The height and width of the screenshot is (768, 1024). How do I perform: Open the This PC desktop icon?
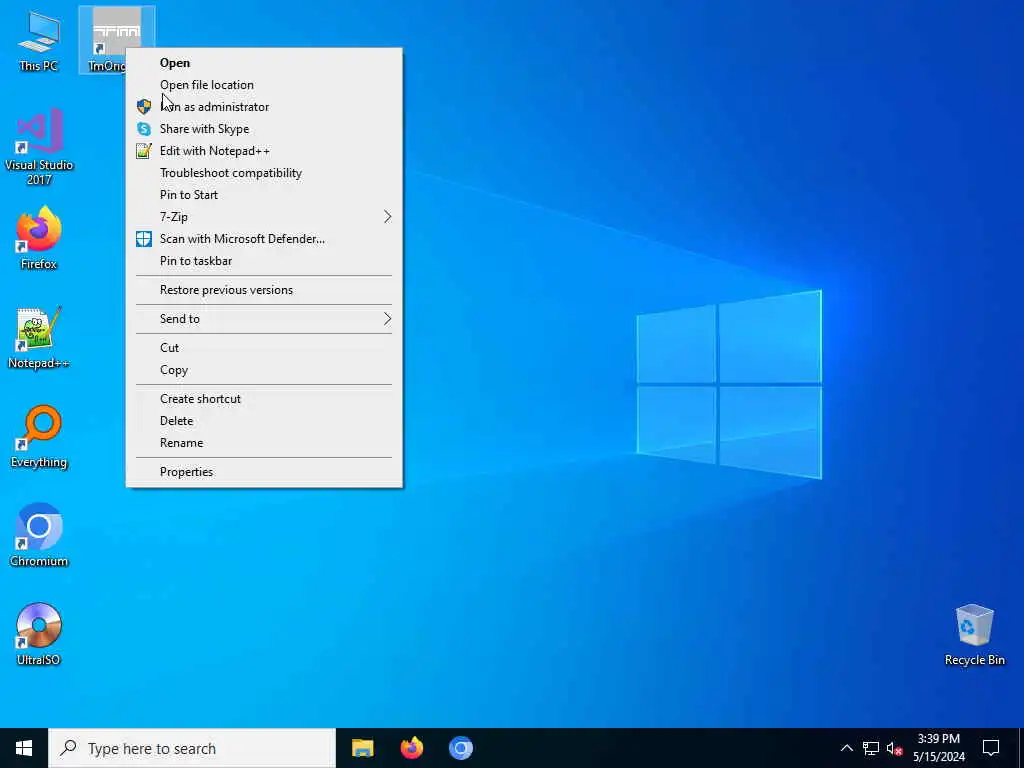click(39, 39)
